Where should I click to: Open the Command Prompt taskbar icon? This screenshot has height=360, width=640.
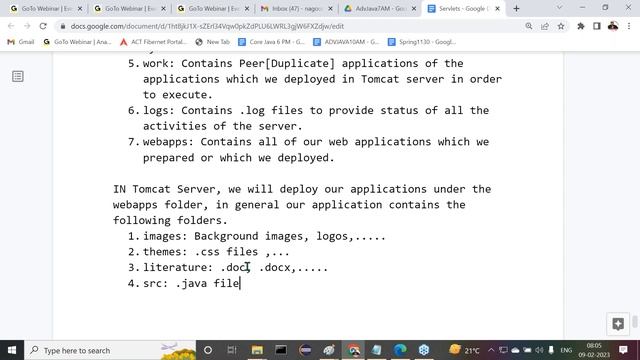[281, 350]
